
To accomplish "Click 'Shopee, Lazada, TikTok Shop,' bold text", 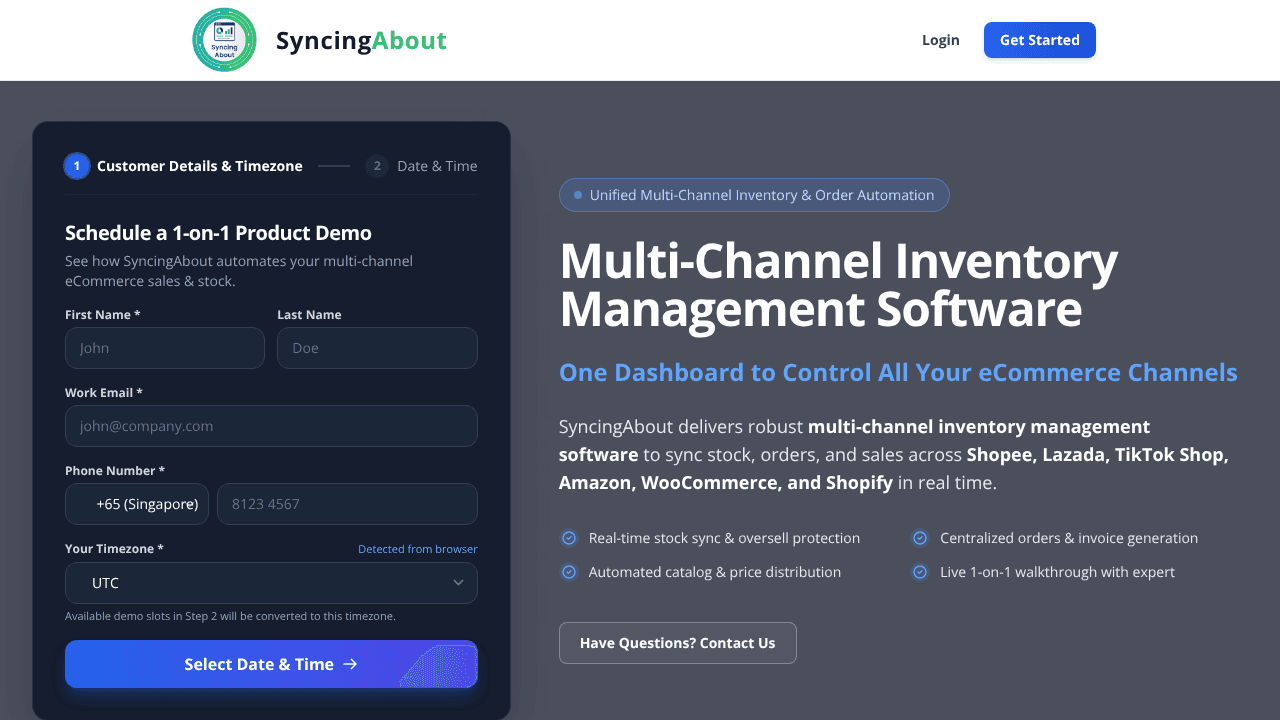I will tap(1098, 454).
